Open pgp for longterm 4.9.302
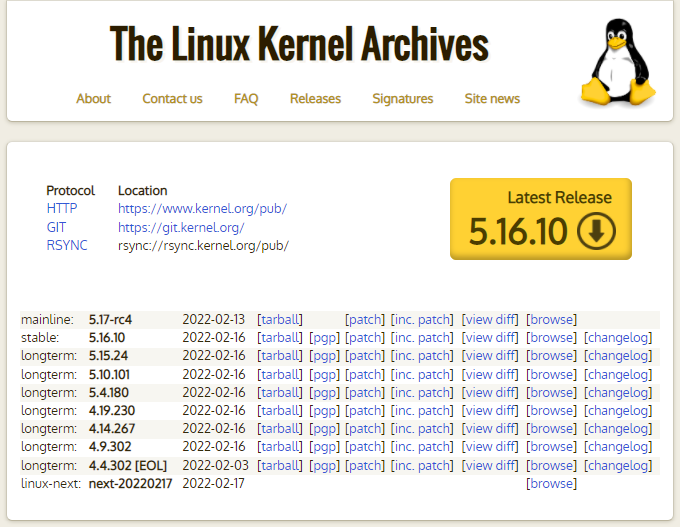This screenshot has width=680, height=527. click(324, 446)
